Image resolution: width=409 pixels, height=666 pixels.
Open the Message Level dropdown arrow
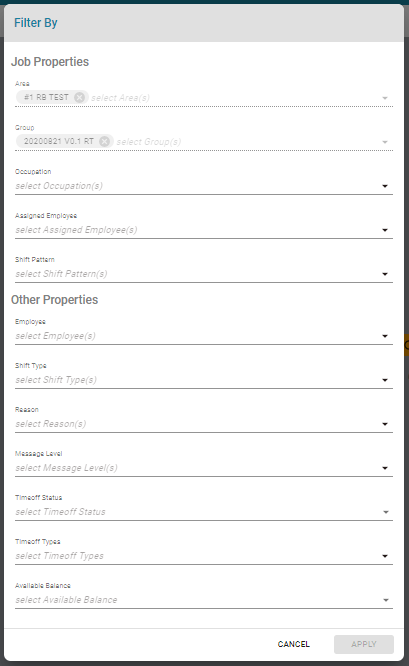click(x=385, y=468)
